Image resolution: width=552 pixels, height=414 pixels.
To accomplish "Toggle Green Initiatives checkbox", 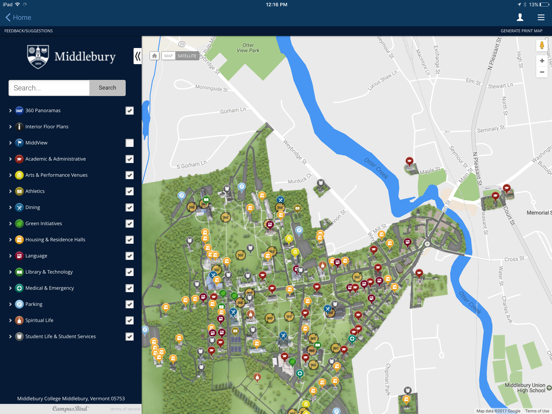I will coord(130,224).
